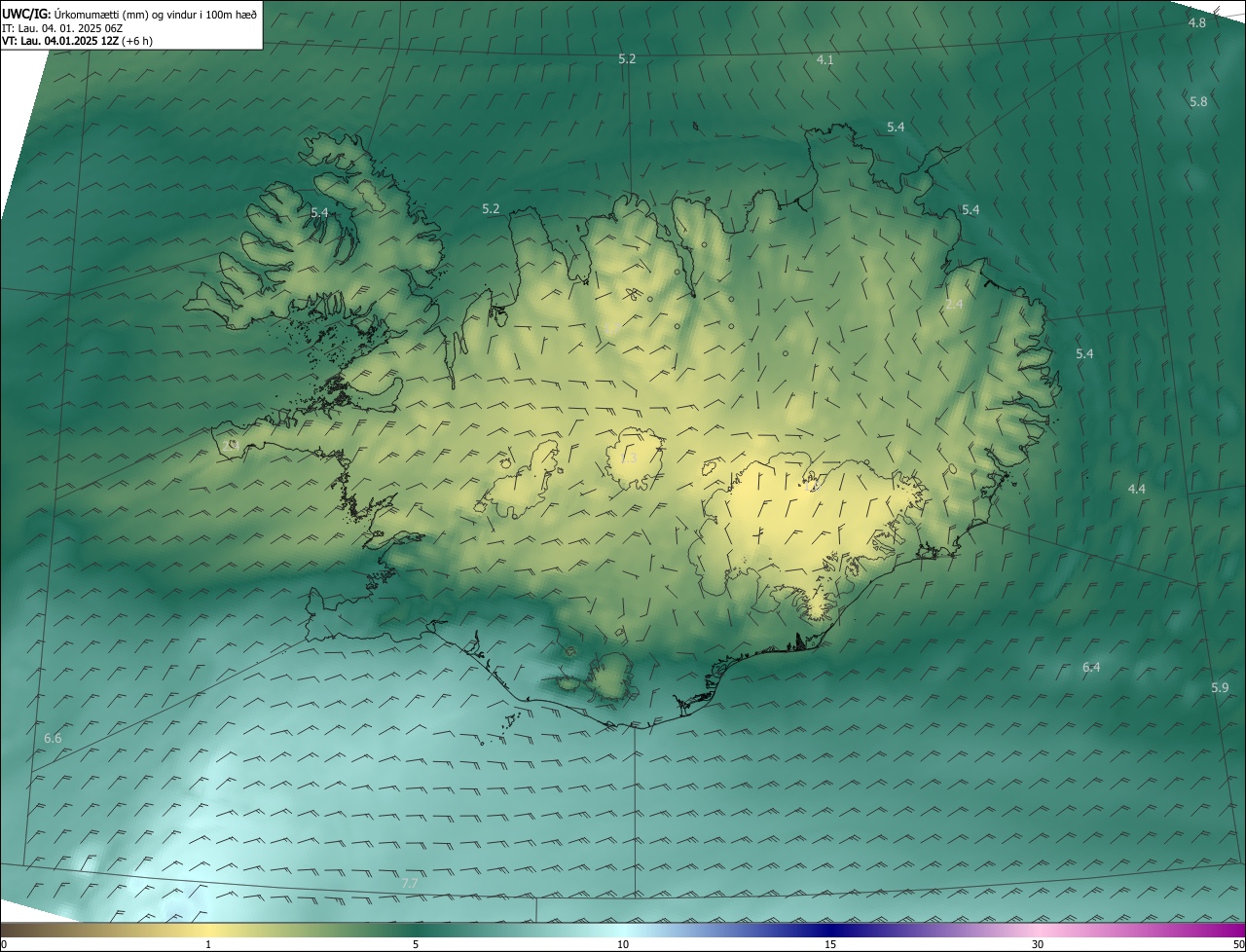Viewport: 1246px width, 952px height.
Task: Click the 10 tick on the color scale
Action: point(623,944)
